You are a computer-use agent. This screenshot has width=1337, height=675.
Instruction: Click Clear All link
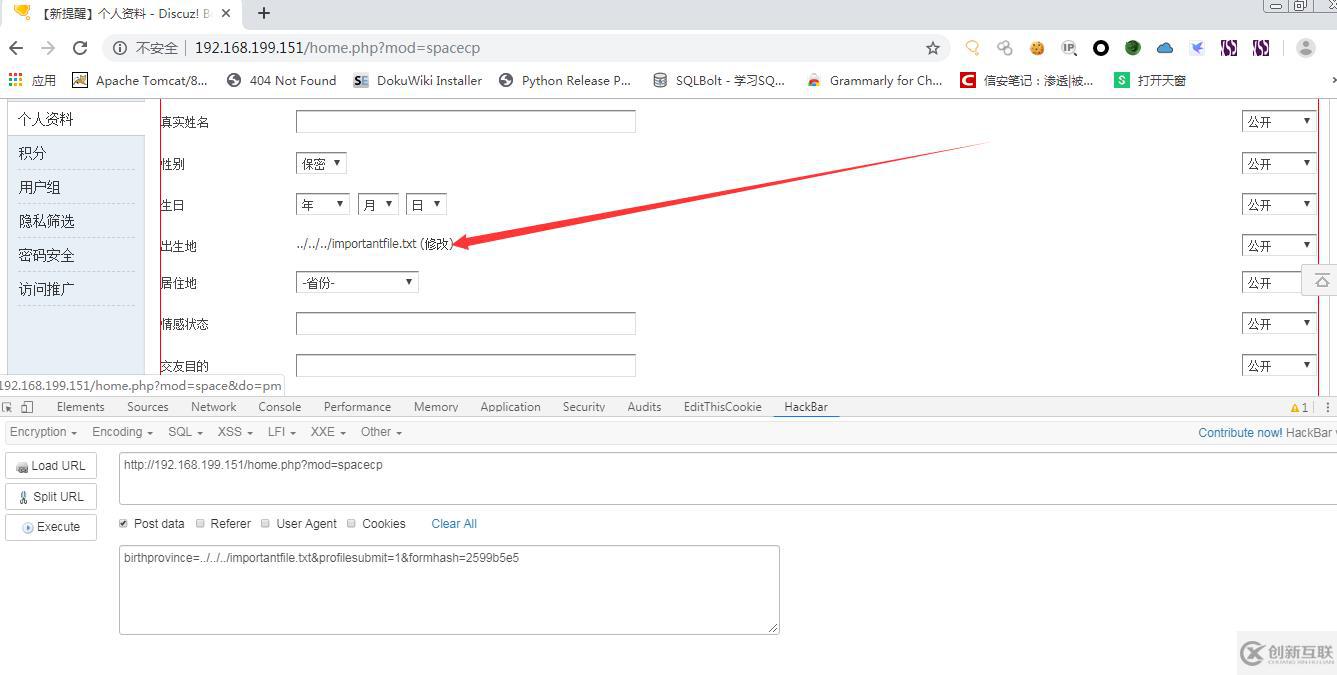[x=454, y=524]
